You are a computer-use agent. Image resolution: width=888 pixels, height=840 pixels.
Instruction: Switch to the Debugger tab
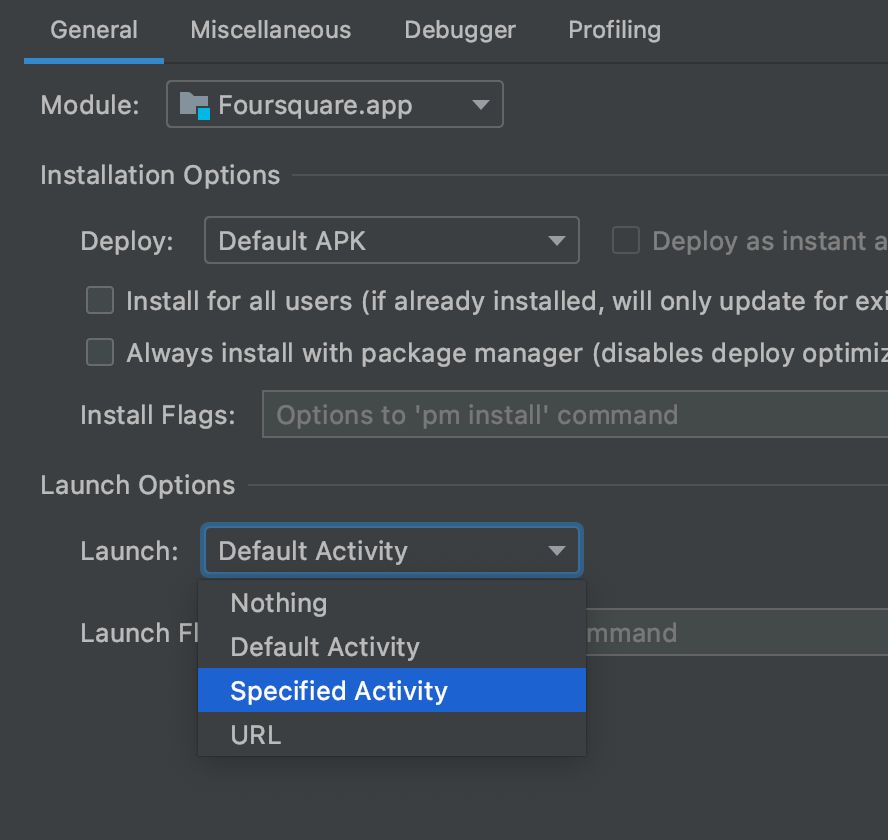pos(460,30)
